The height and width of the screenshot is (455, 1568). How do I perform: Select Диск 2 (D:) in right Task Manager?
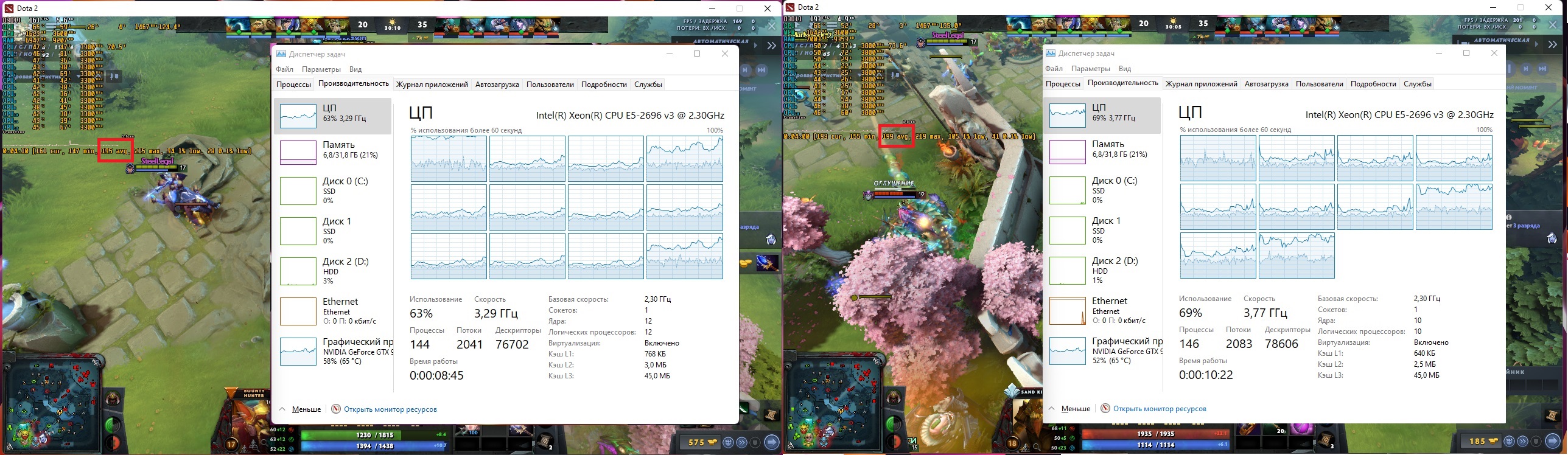click(x=1102, y=270)
